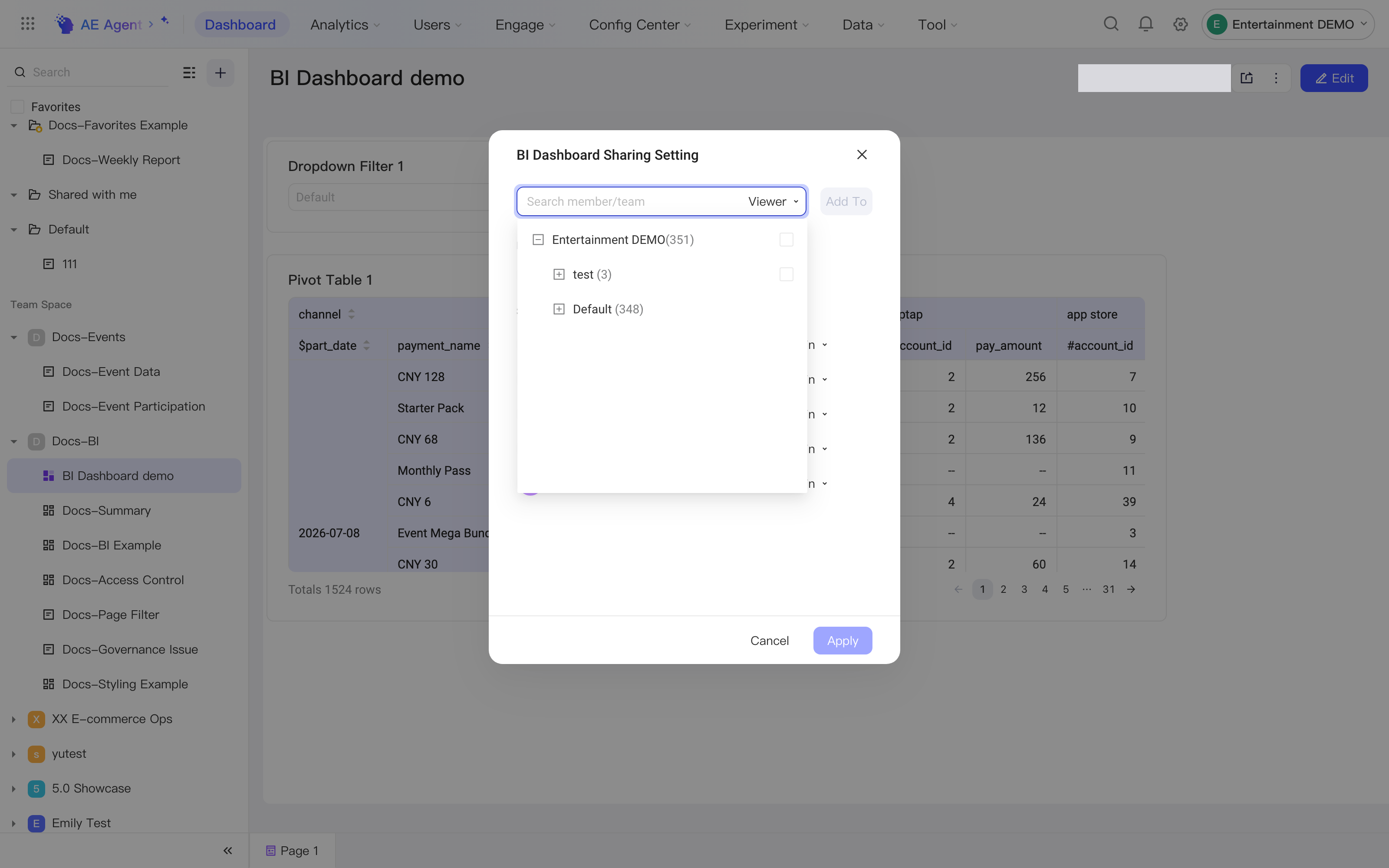Open the Docs-Summary dashboard
This screenshot has width=1389, height=868.
(124, 510)
